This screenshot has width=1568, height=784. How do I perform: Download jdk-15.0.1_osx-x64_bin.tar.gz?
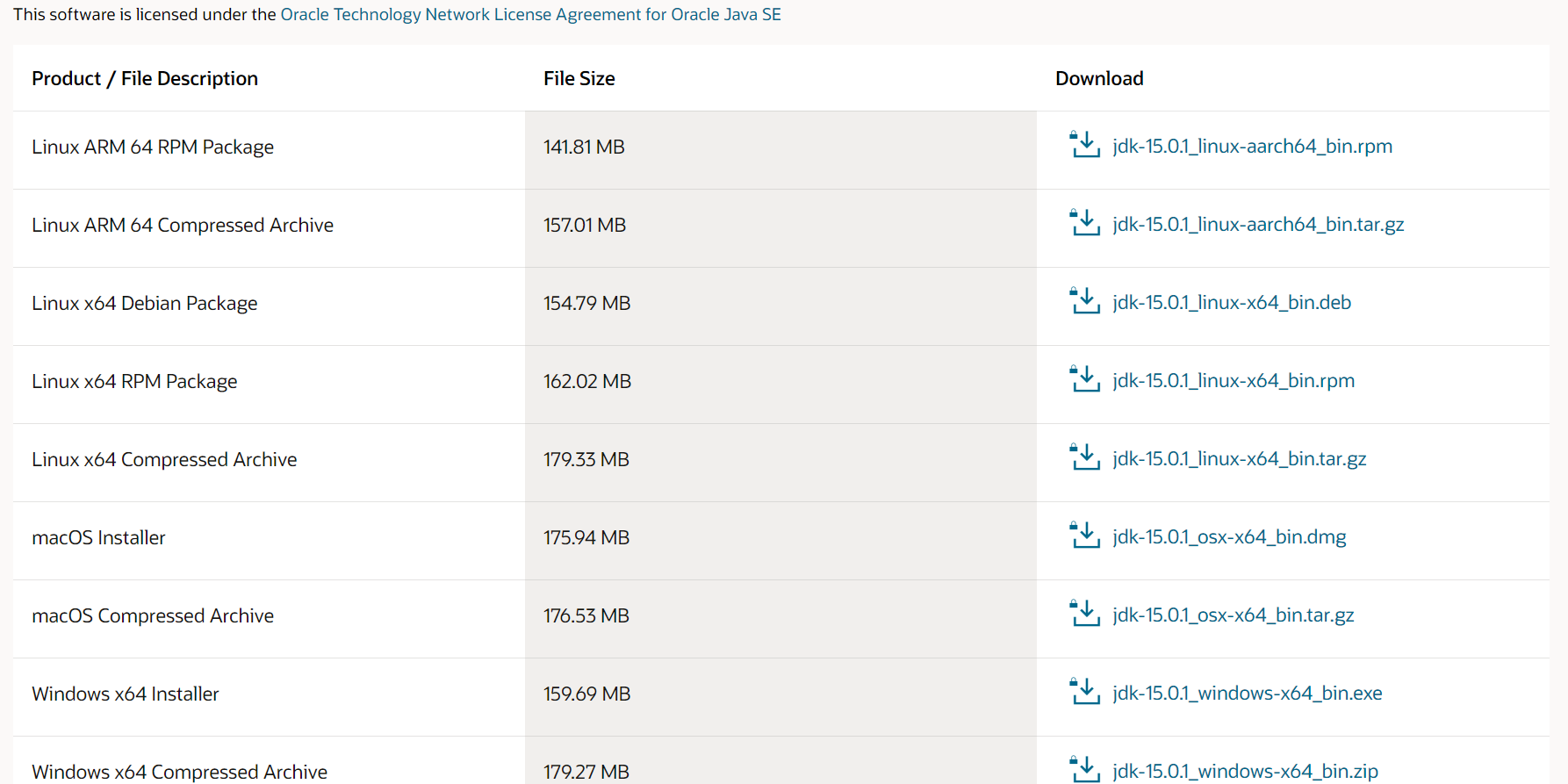pos(1234,615)
